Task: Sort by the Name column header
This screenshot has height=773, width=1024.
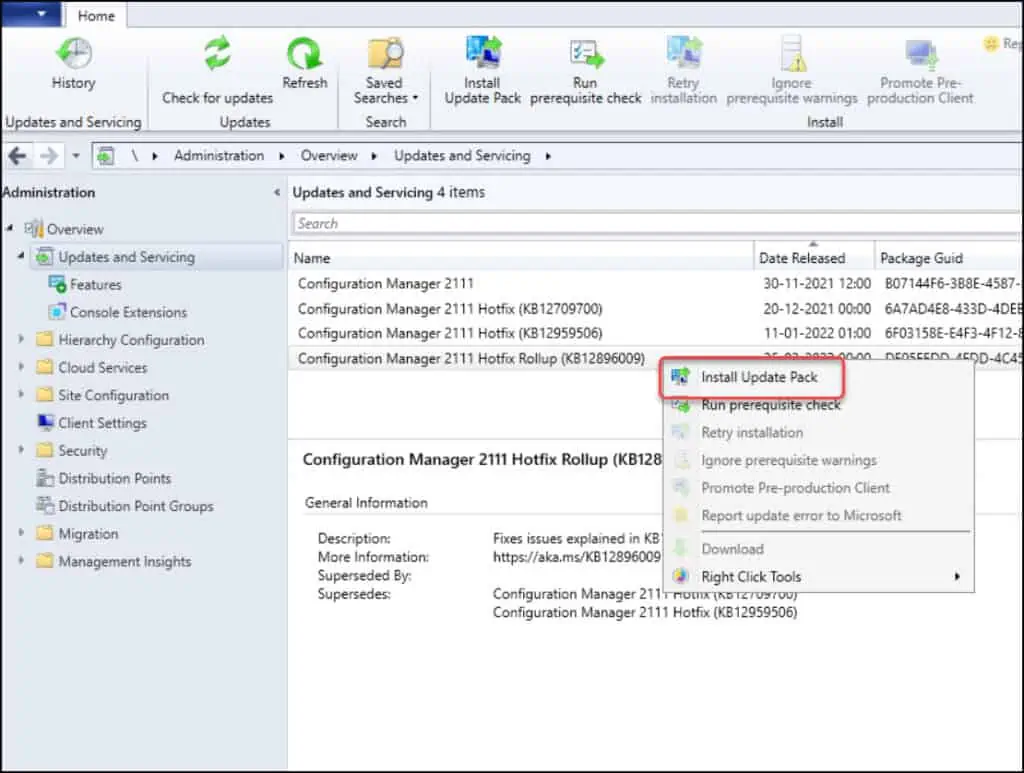Action: click(x=521, y=258)
